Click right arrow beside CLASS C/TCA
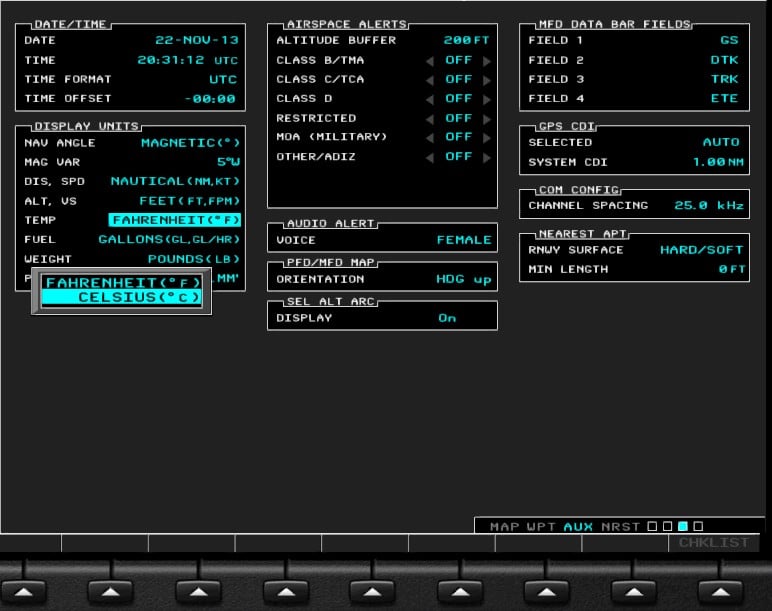This screenshot has width=772, height=611. [487, 79]
